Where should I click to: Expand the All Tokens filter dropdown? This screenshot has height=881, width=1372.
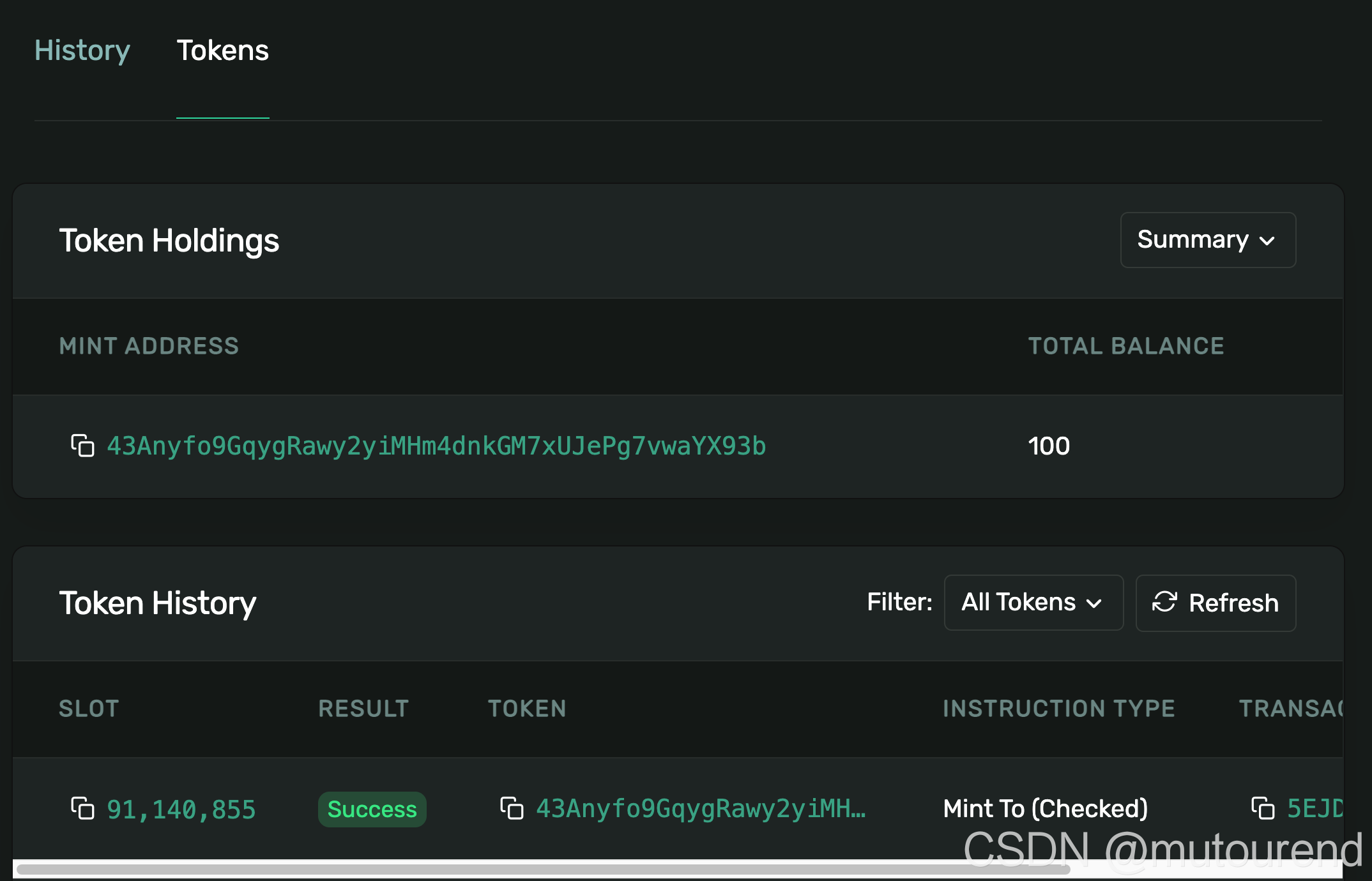(1033, 603)
